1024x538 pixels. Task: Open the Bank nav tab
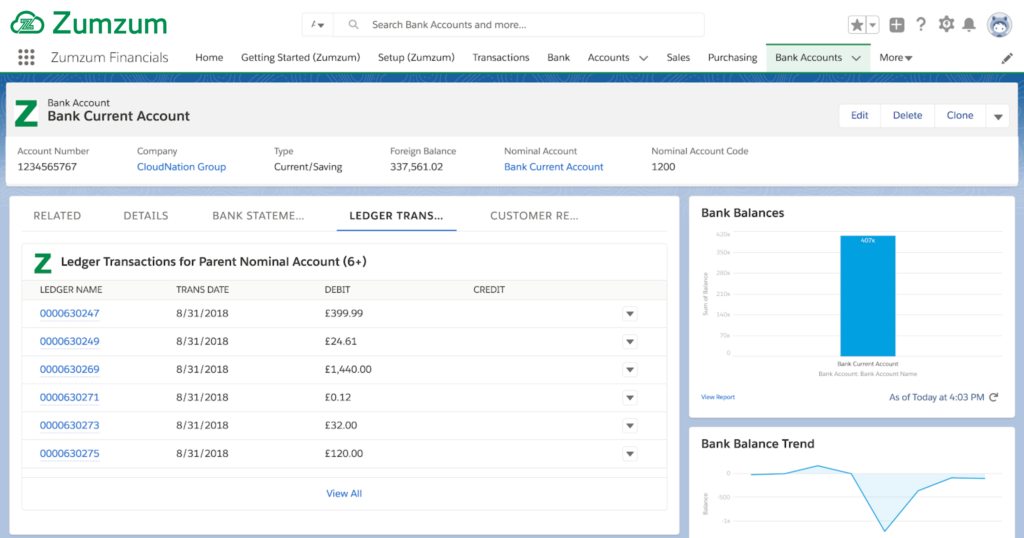point(558,57)
